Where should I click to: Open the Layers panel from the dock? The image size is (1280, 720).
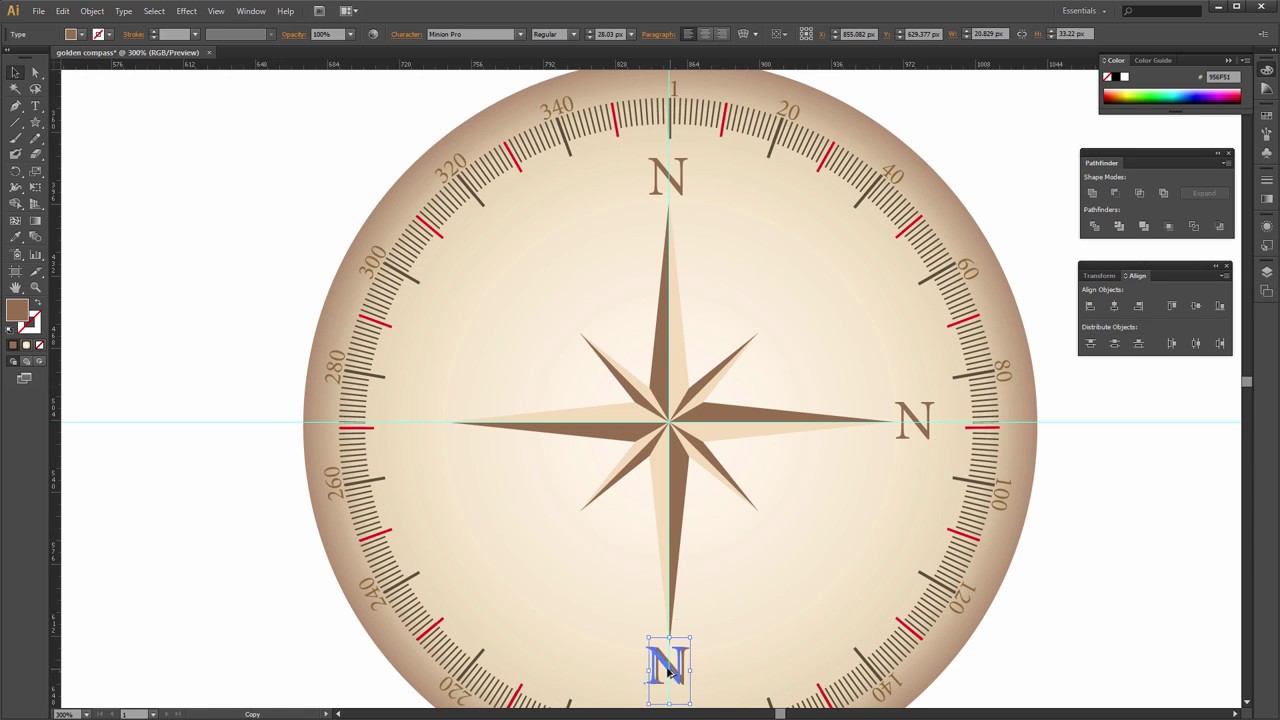pos(1267,272)
